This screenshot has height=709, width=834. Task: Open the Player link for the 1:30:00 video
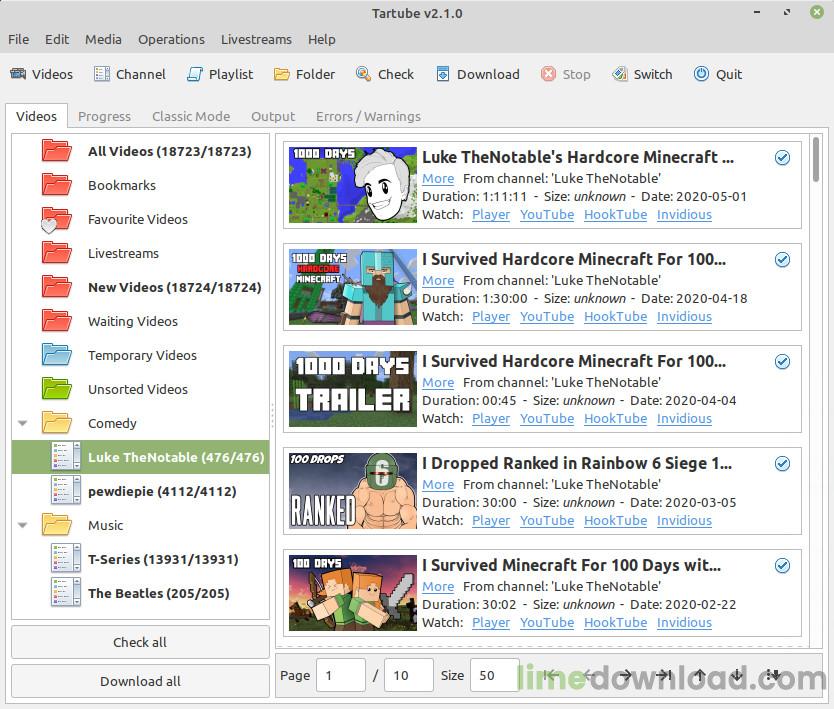pyautogui.click(x=491, y=316)
